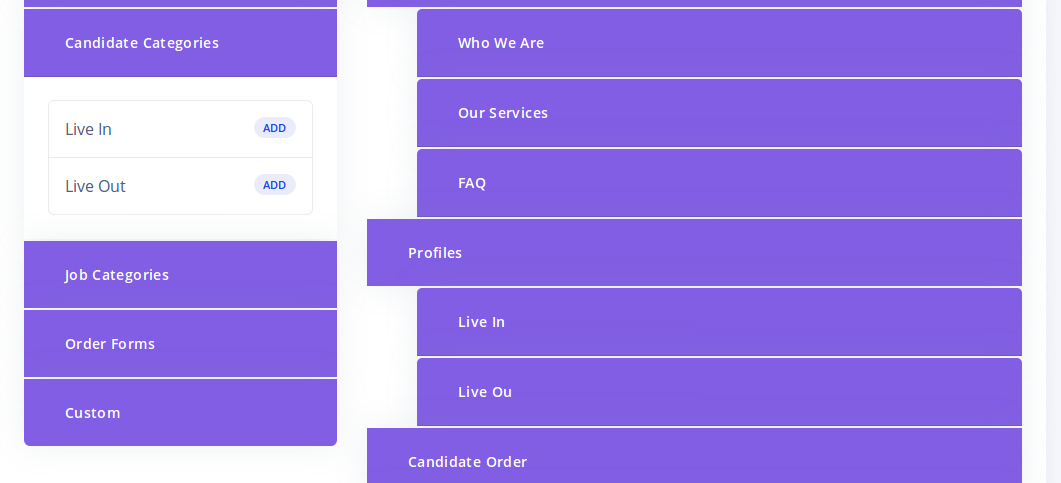
Task: Click the cut-off menu bar above Who We Are
Action: coord(694,3)
